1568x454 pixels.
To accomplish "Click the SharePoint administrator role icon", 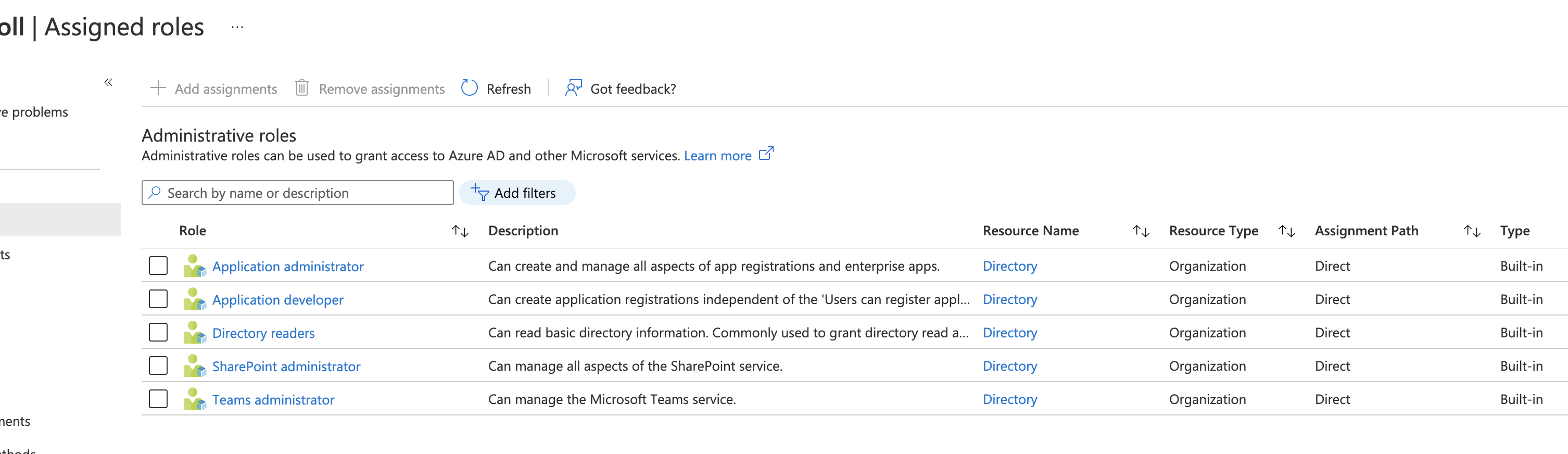I will (194, 367).
